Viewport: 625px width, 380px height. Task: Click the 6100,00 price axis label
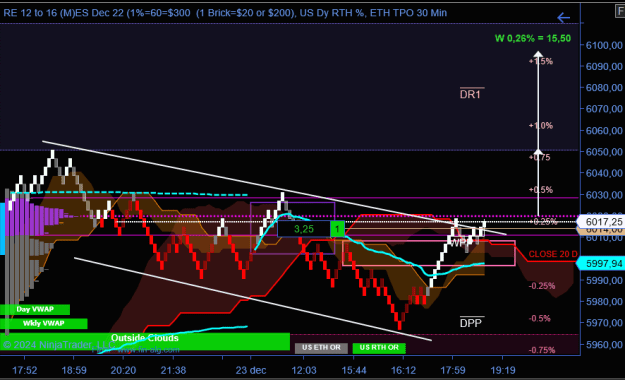(604, 45)
